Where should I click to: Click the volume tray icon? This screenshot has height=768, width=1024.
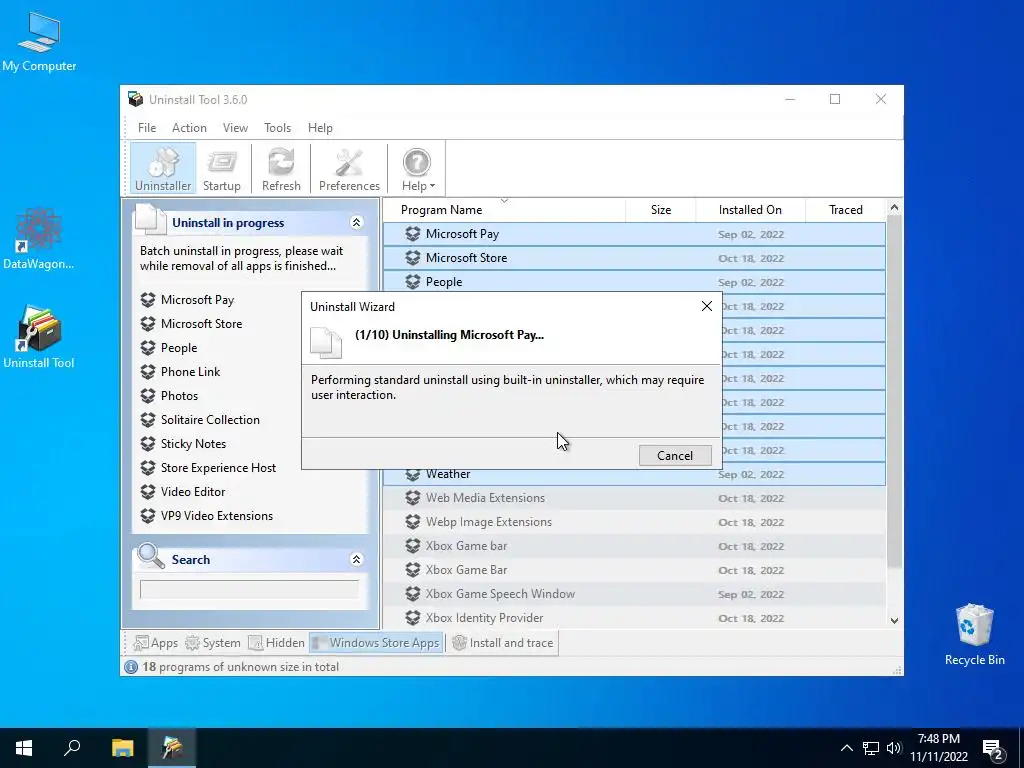tap(894, 748)
